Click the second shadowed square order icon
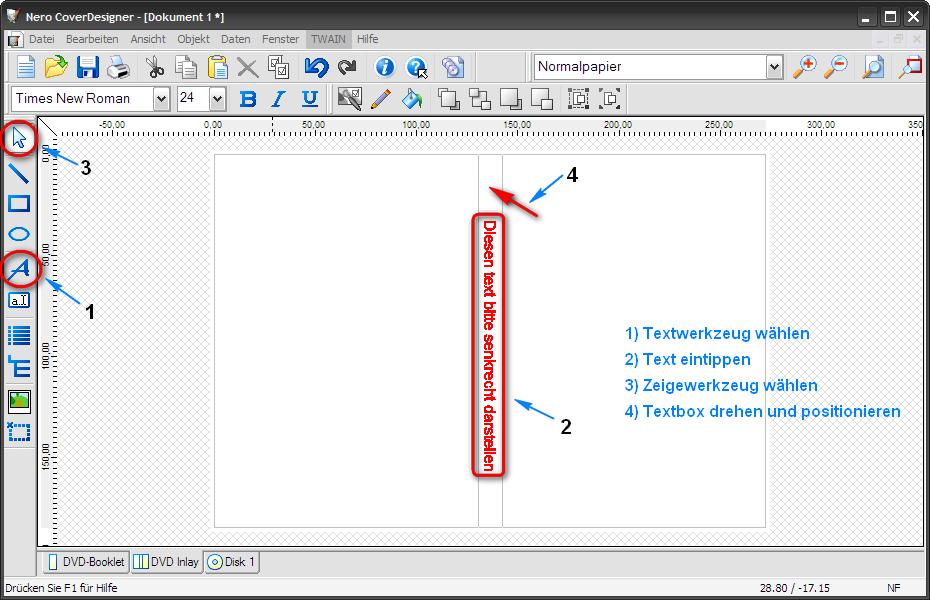 pos(542,99)
